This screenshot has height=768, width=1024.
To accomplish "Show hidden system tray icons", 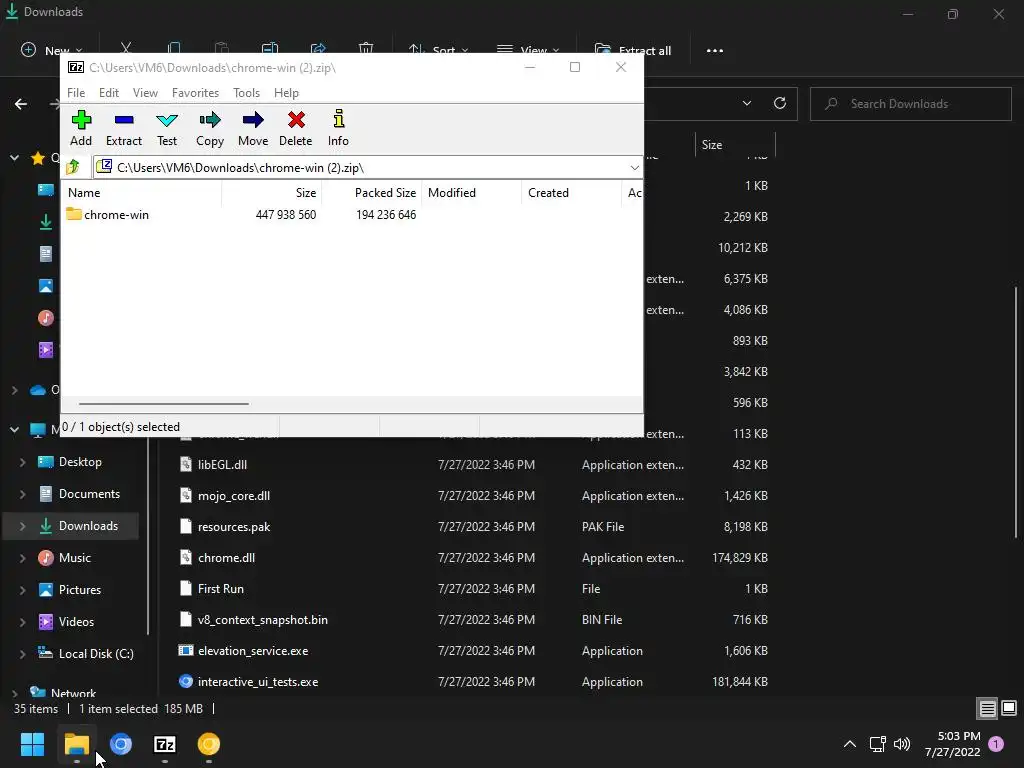I will 850,744.
